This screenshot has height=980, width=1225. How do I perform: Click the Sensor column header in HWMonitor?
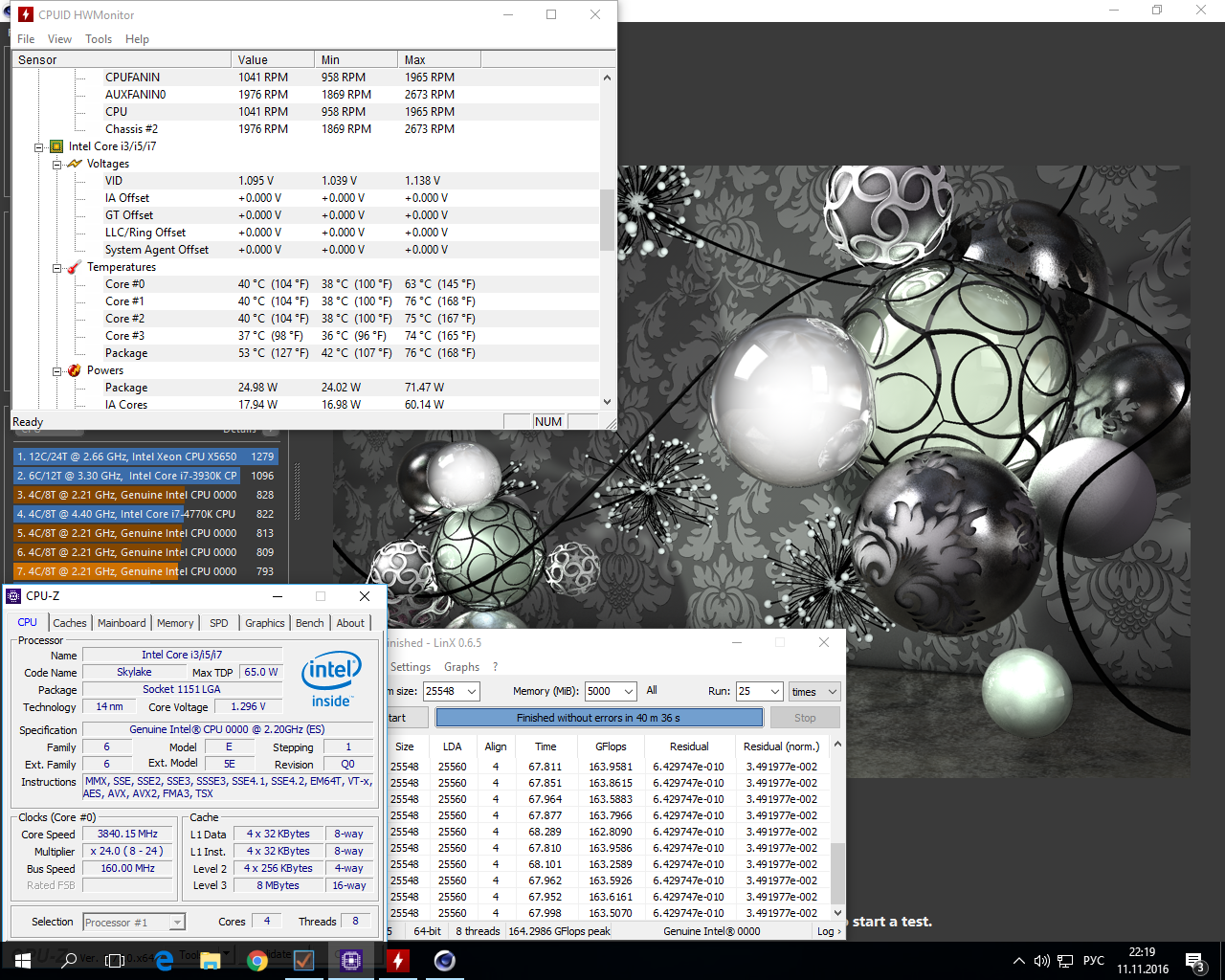coord(122,59)
